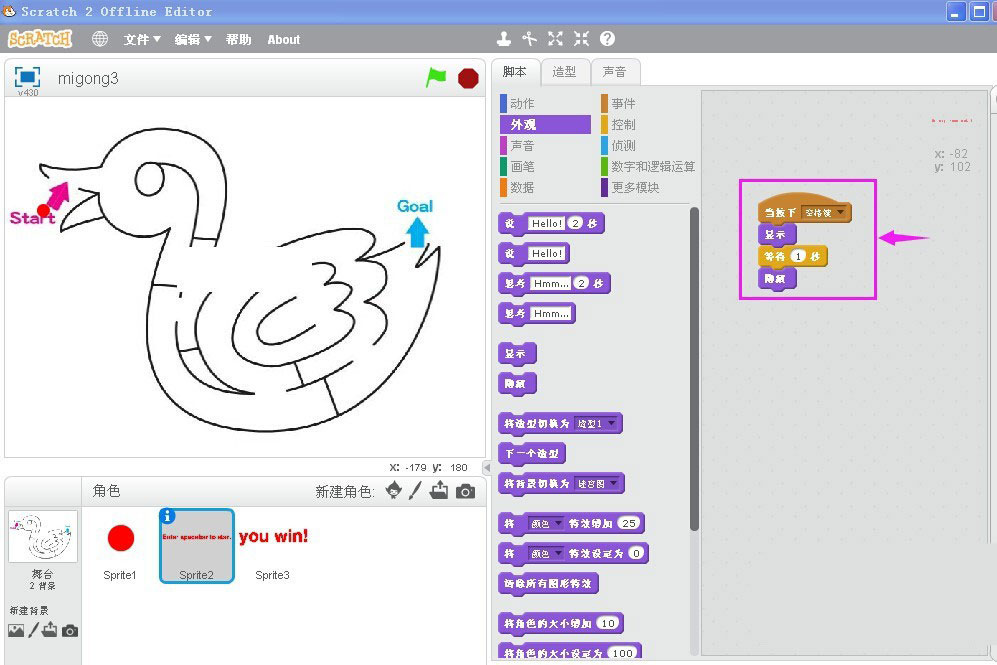Open the 文件 menu

(142, 39)
